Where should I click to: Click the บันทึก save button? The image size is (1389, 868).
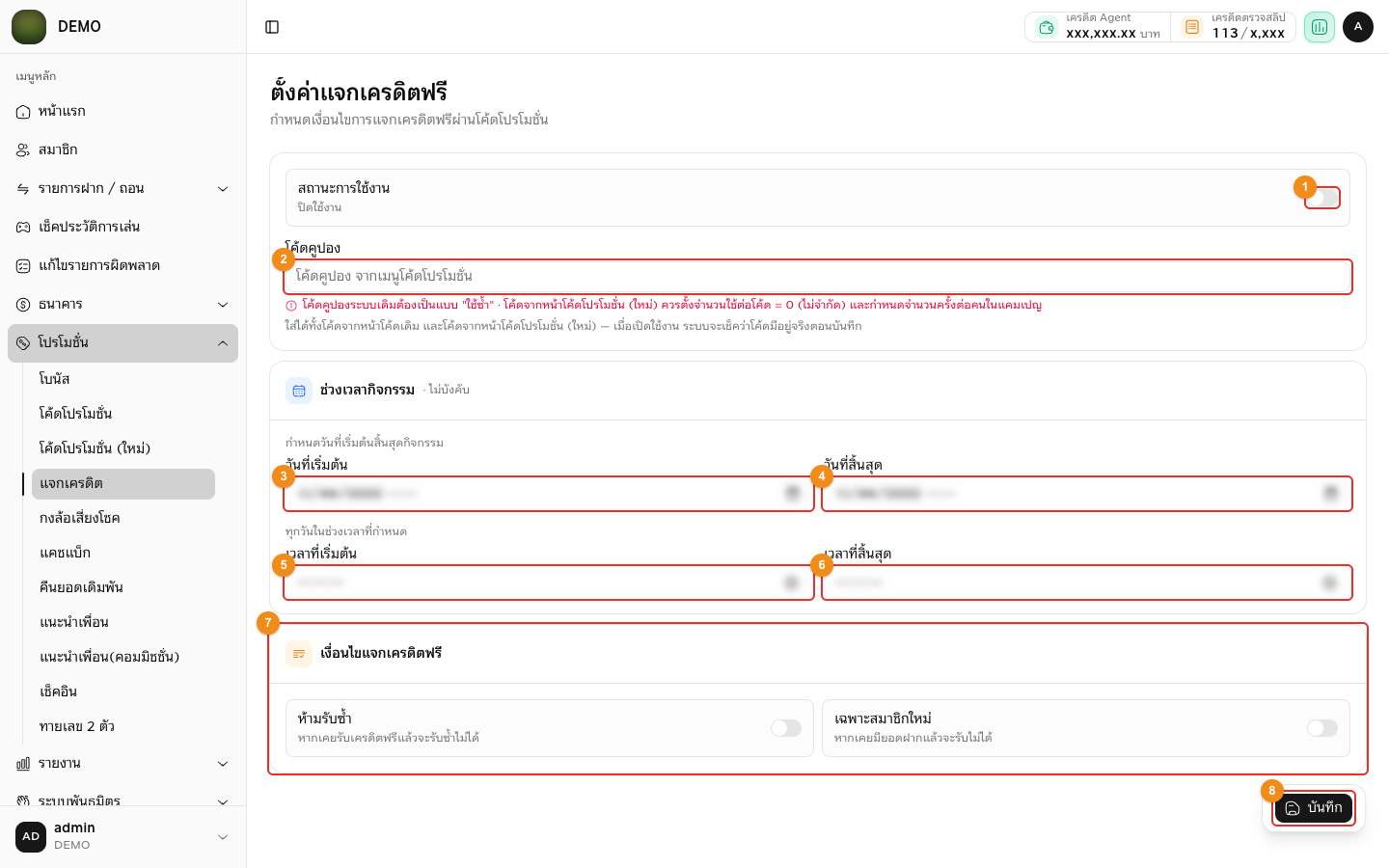coord(1314,808)
